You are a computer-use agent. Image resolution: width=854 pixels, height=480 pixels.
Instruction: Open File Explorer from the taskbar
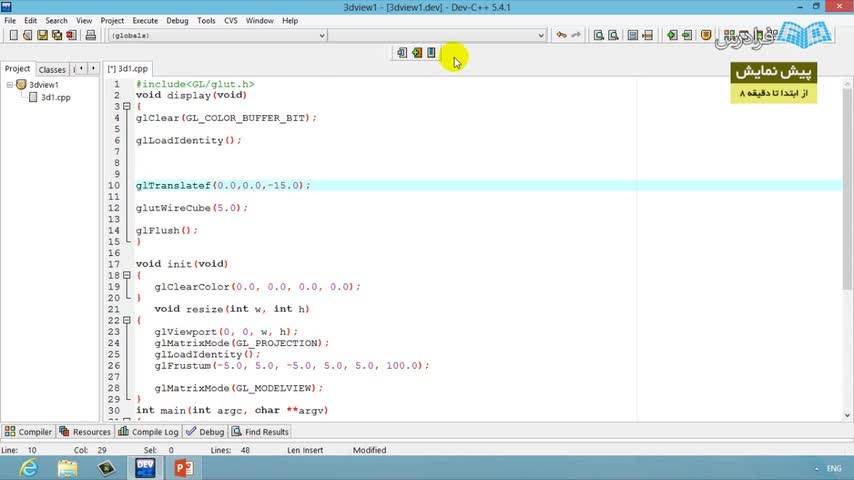point(68,468)
